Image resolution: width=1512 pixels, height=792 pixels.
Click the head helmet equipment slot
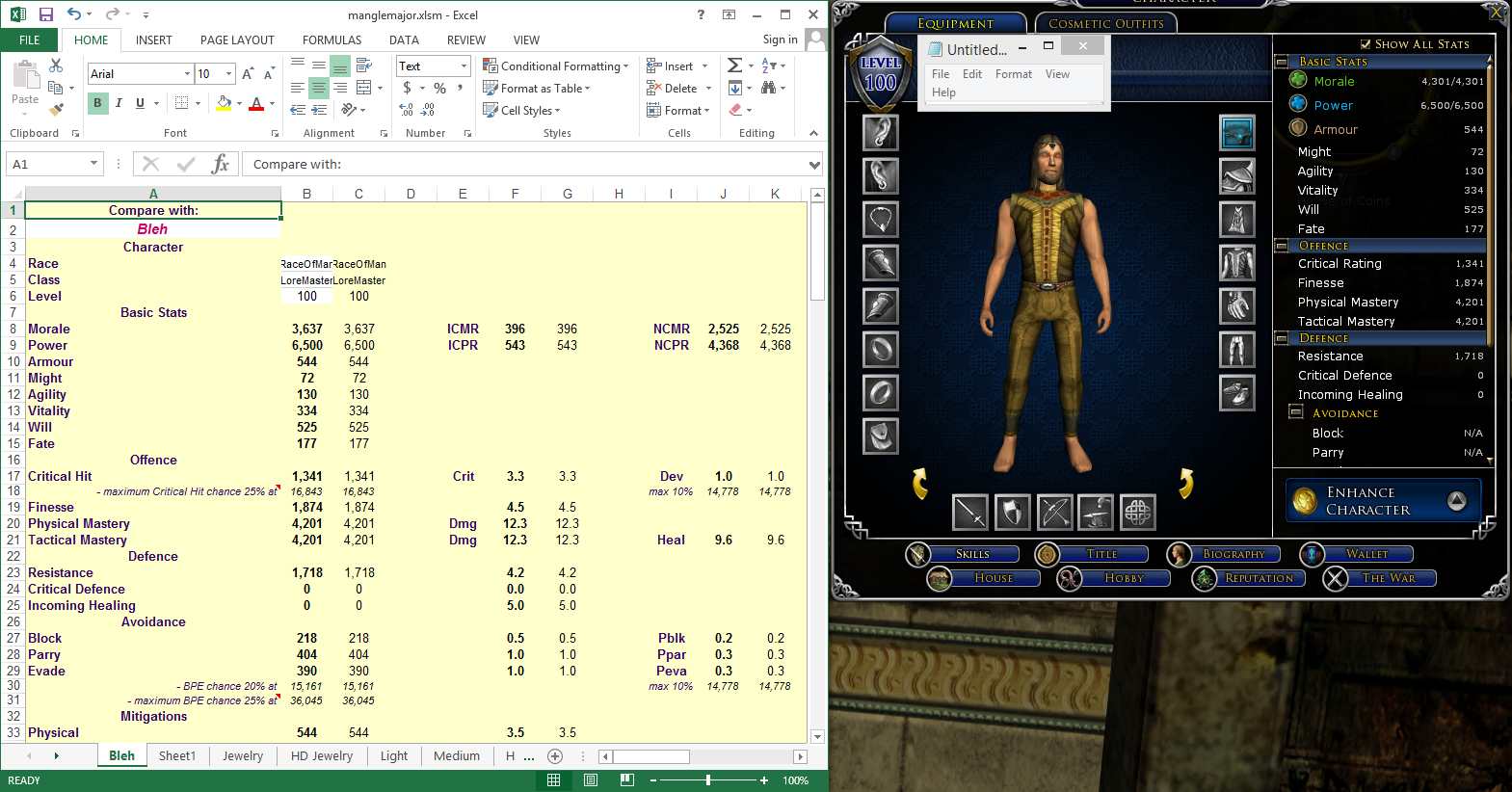[1237, 175]
